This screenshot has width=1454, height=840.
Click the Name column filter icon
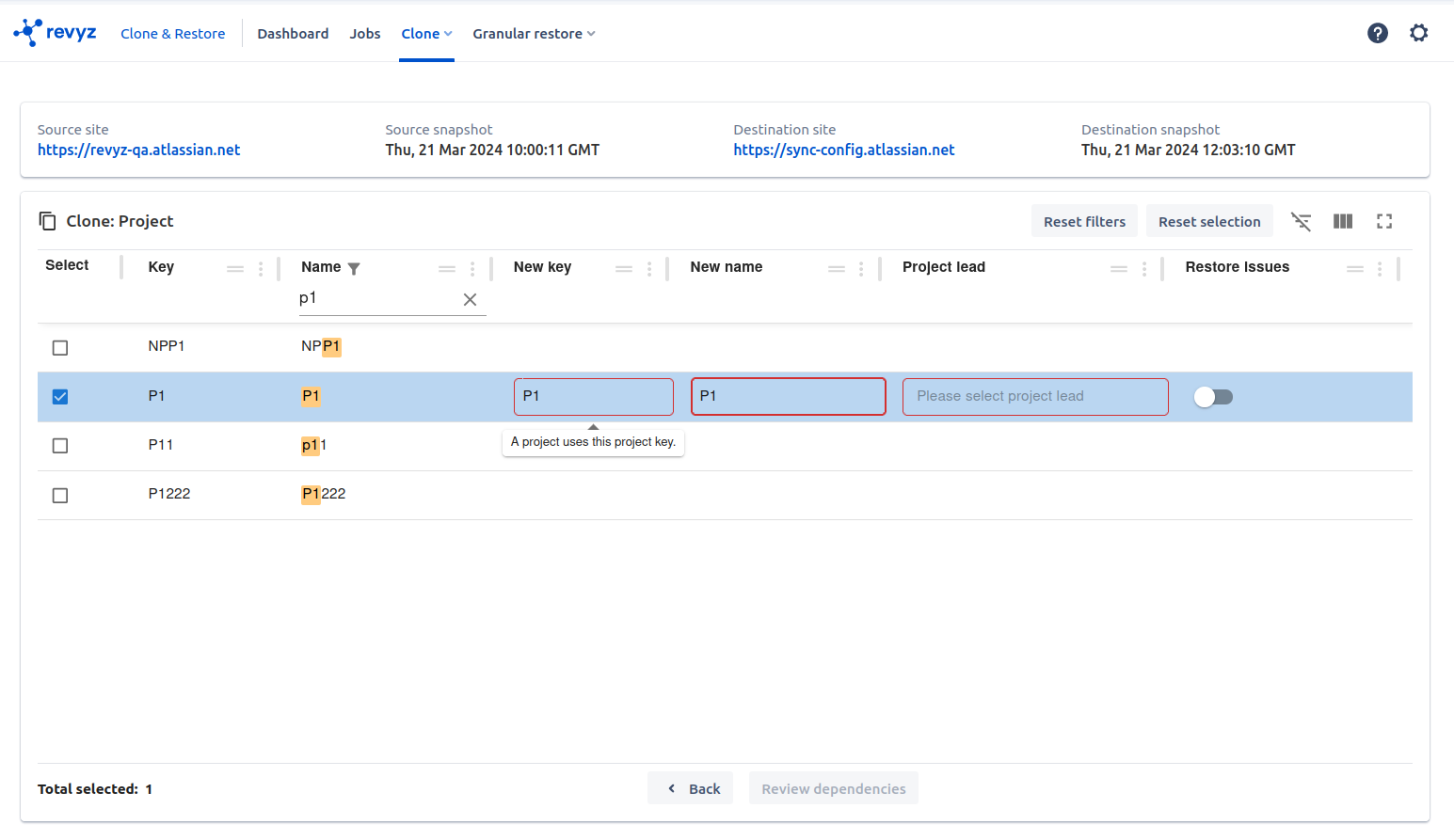354,269
